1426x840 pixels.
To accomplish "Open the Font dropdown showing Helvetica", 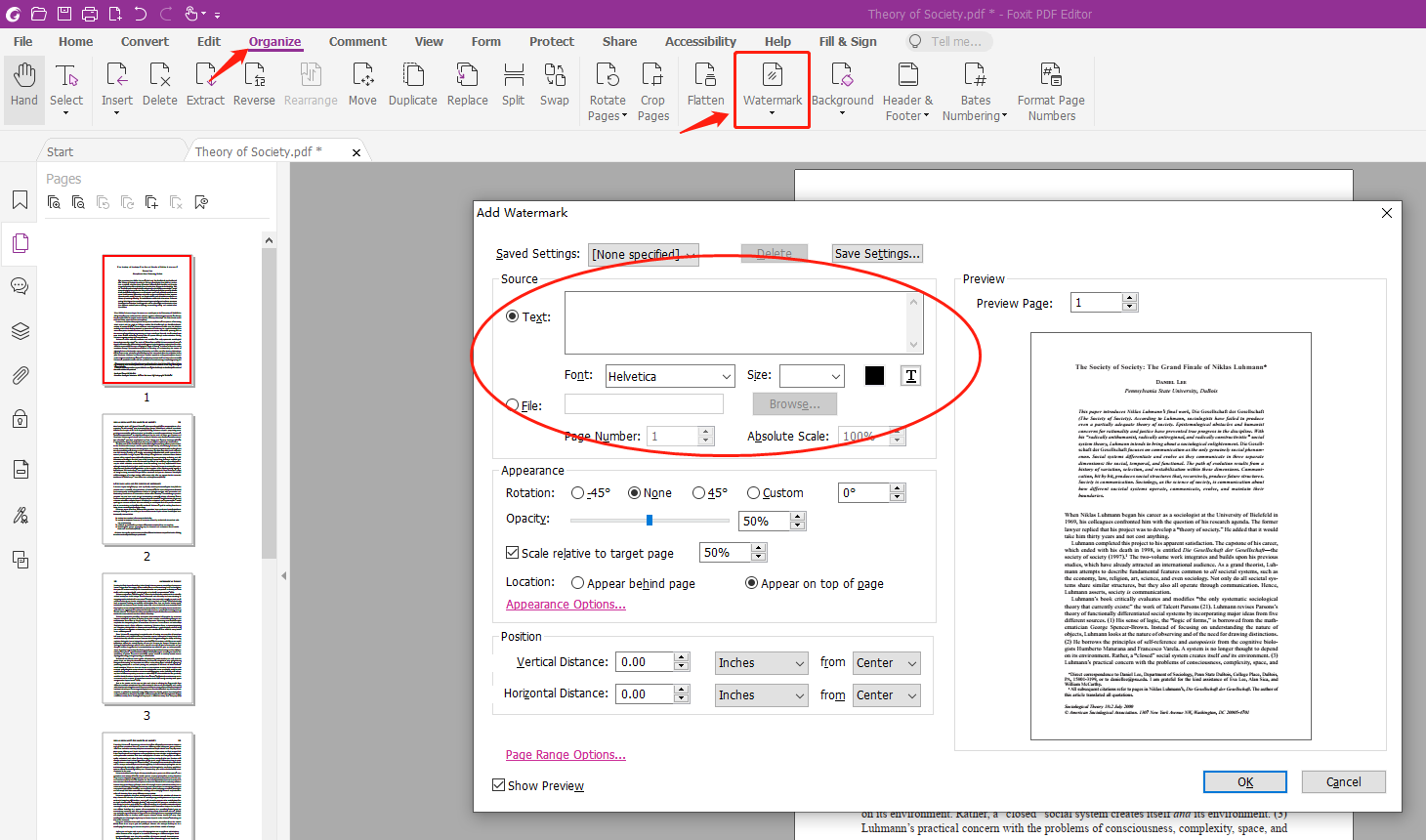I will (670, 376).
